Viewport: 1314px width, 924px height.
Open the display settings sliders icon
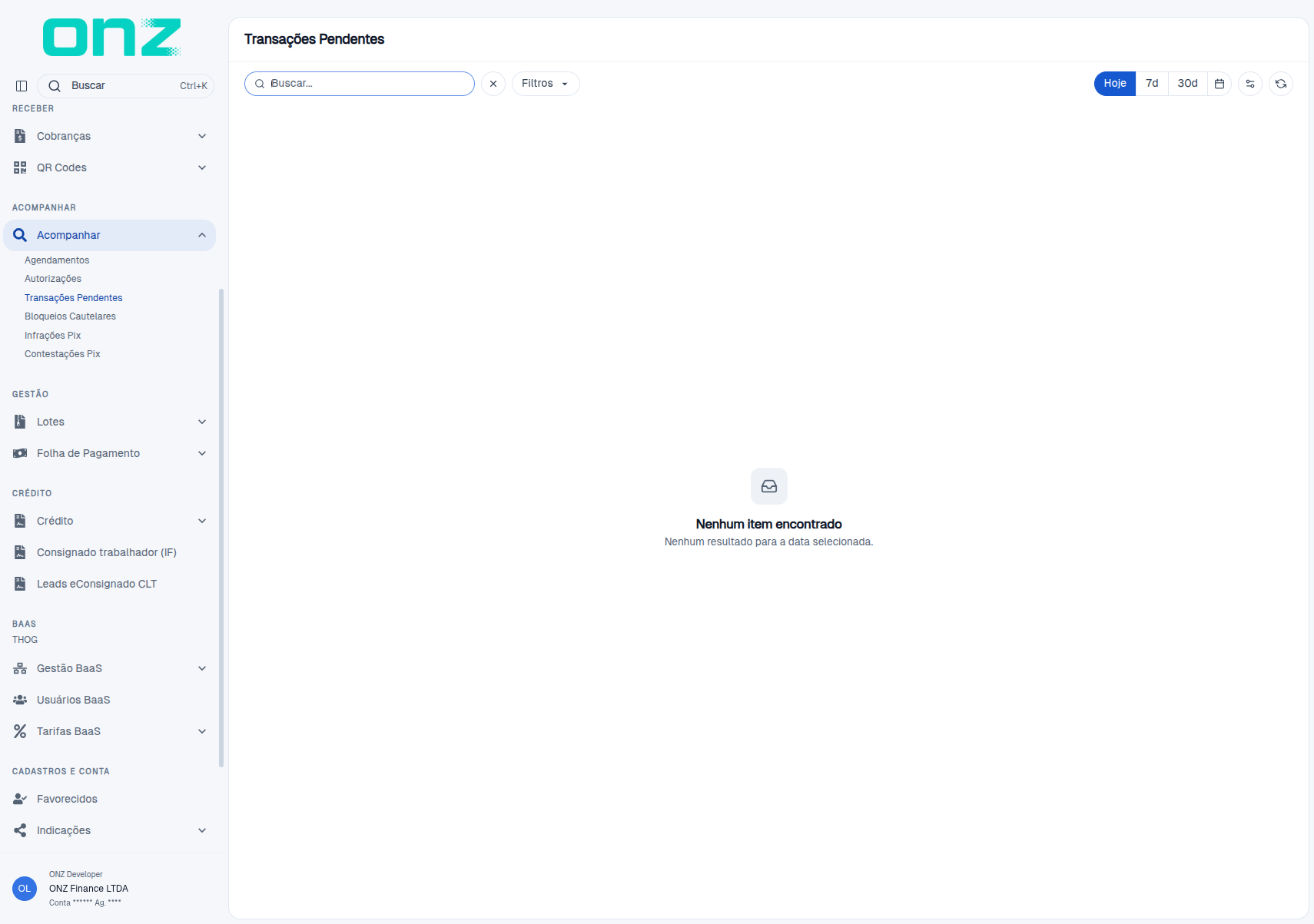point(1250,84)
